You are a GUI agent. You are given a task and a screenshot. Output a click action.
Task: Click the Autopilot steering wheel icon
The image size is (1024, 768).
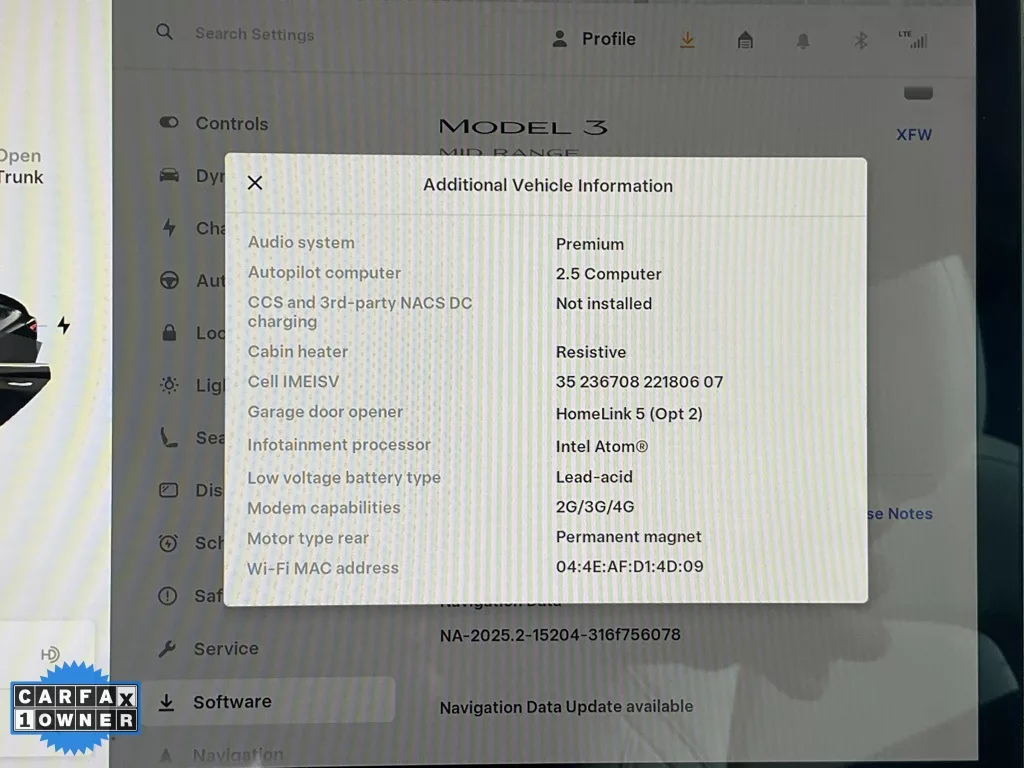pos(169,281)
